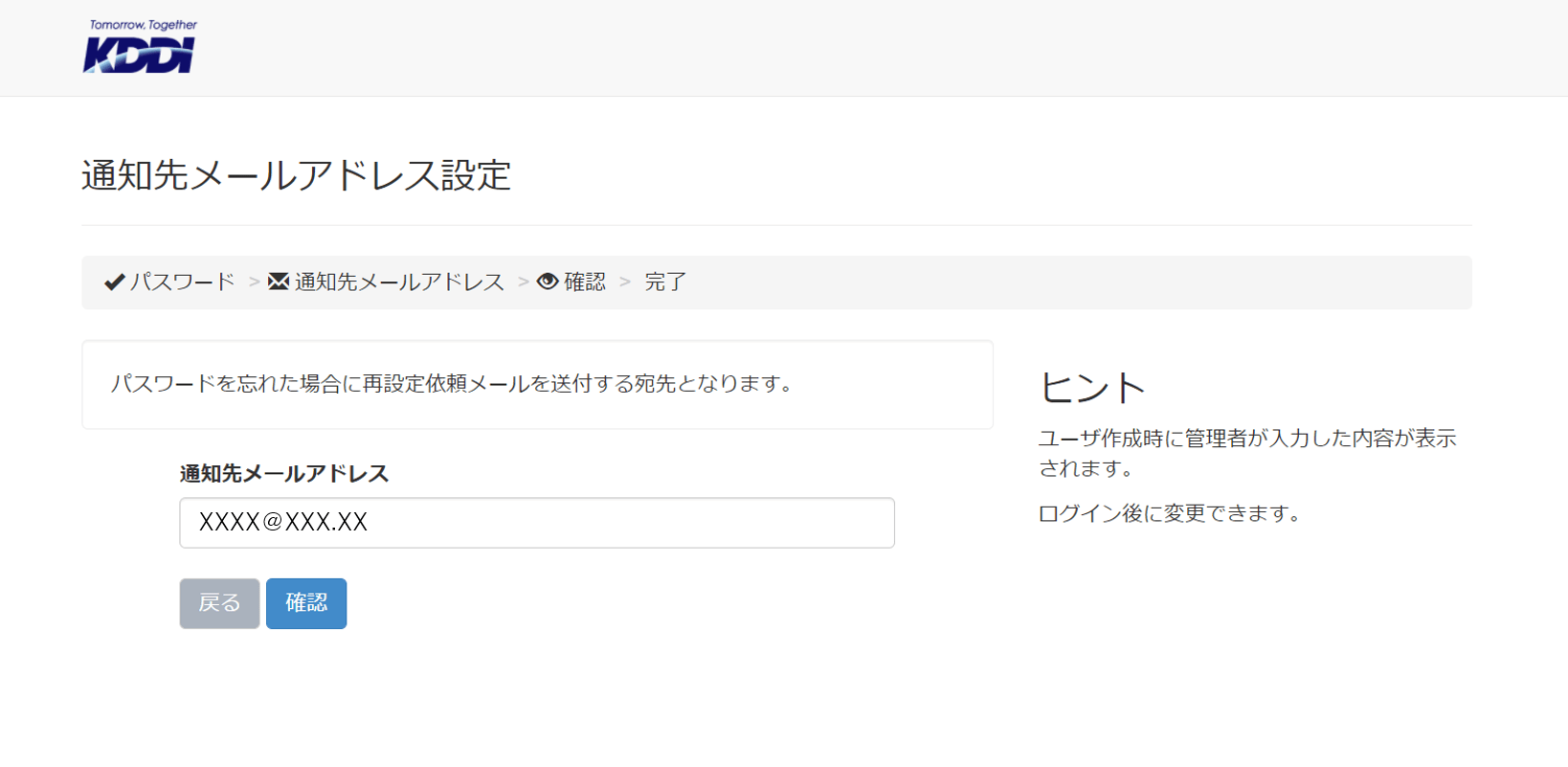The width and height of the screenshot is (1568, 767).
Task: Click the ログイン後に変更できます hint text
Action: [1171, 513]
